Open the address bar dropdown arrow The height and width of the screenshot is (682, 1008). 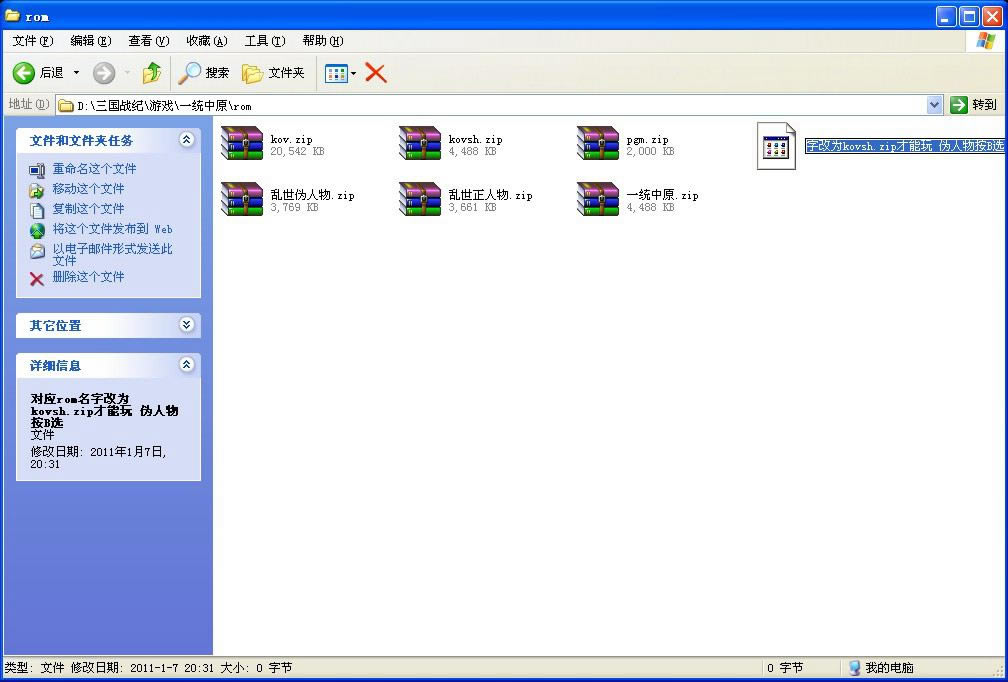click(934, 105)
